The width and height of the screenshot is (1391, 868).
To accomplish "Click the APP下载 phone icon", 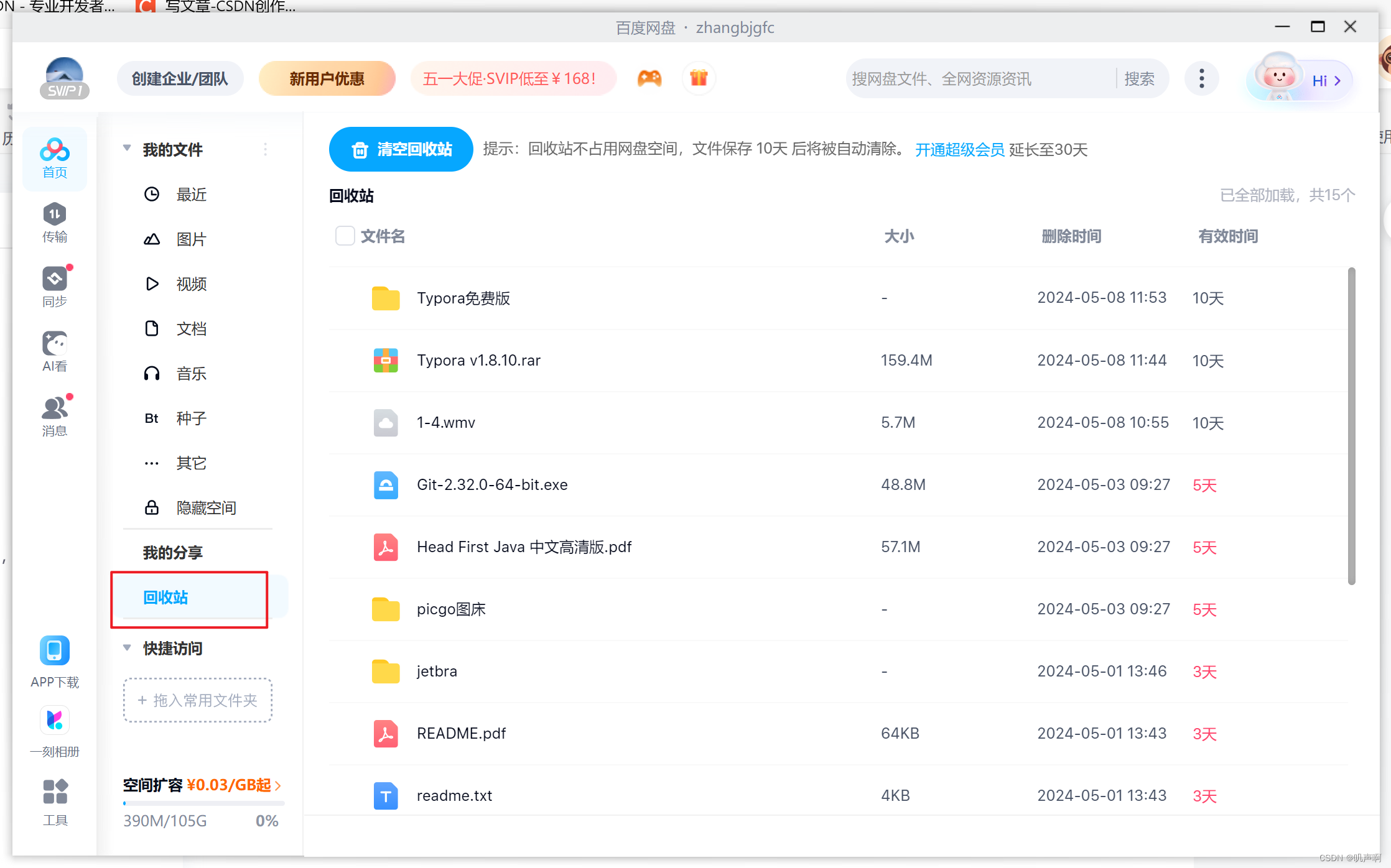I will click(55, 652).
